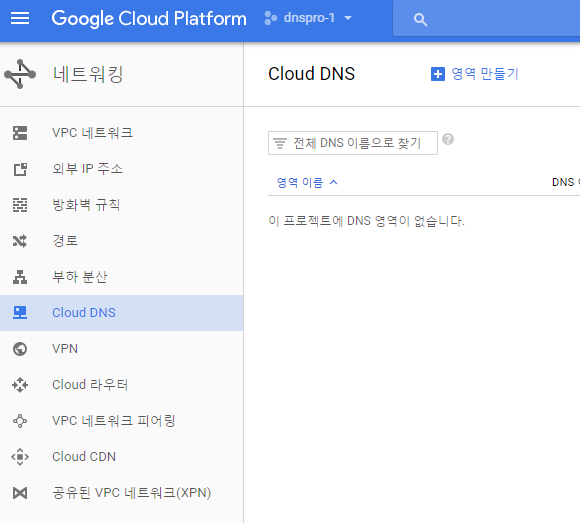This screenshot has width=580, height=523.
Task: Open Cloud CDN menu item
Action: pos(121,457)
